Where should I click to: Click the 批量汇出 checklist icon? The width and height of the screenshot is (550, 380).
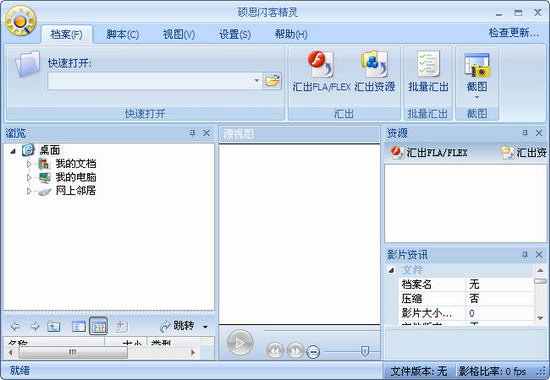click(x=428, y=64)
